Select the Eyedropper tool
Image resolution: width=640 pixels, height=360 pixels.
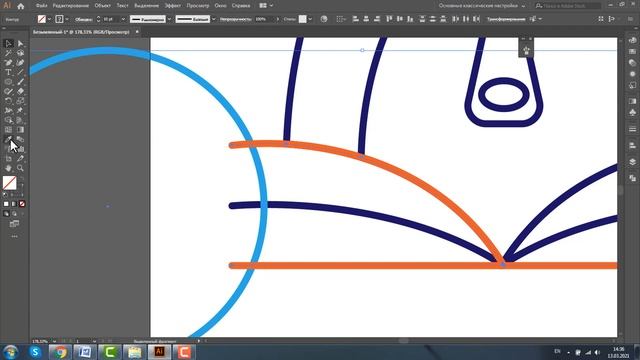click(8, 140)
